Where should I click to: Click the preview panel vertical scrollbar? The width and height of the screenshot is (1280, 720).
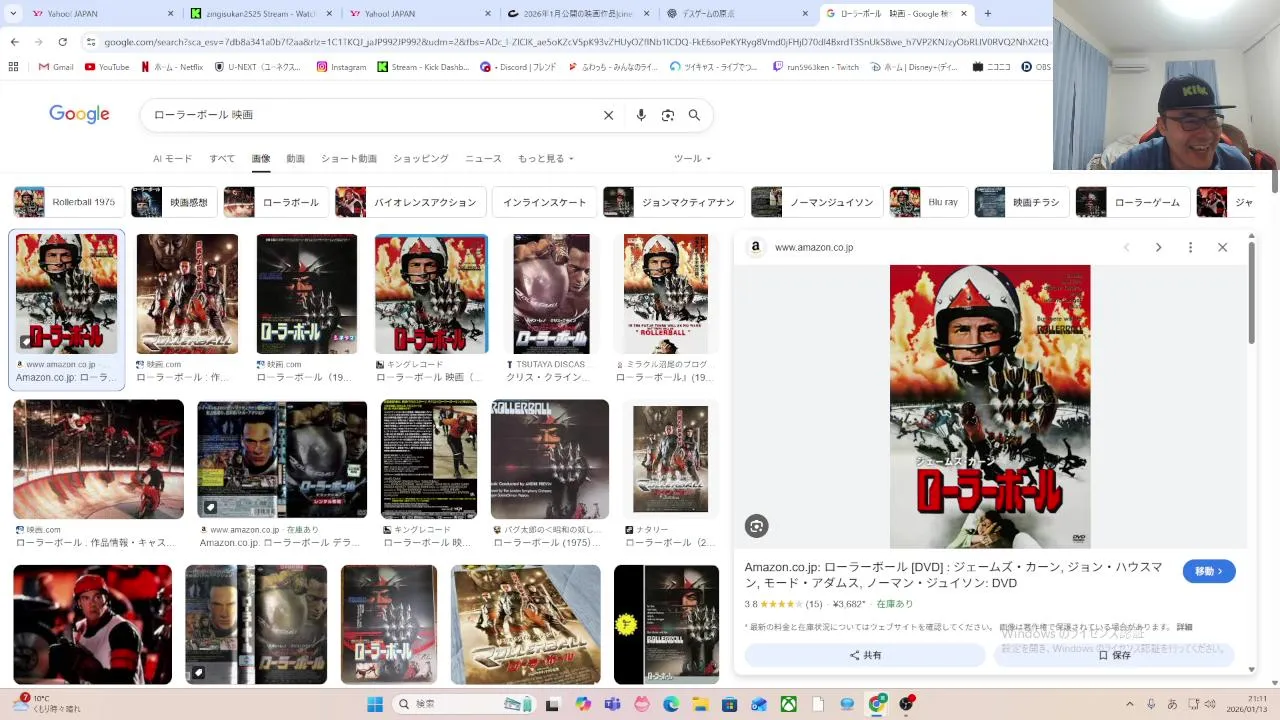tap(1251, 295)
